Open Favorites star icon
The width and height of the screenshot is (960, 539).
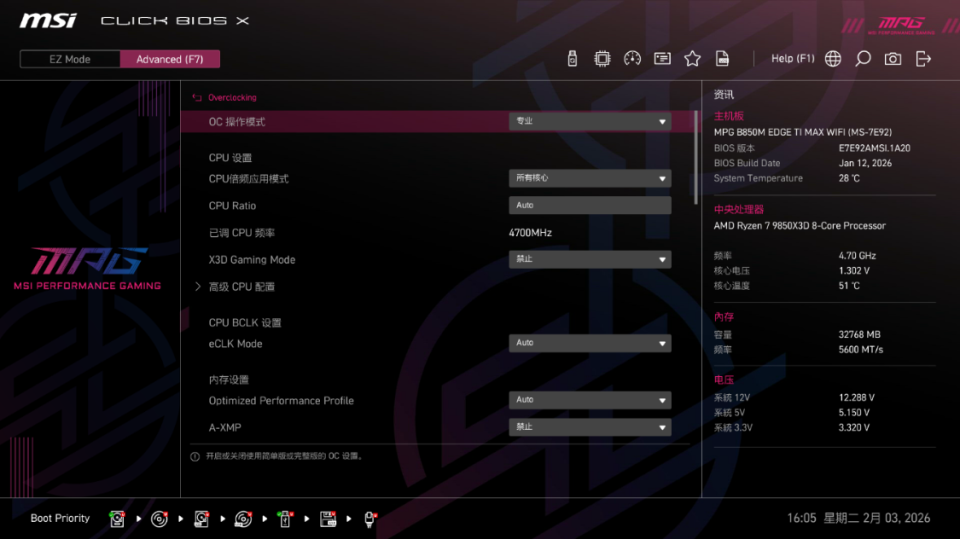[692, 59]
